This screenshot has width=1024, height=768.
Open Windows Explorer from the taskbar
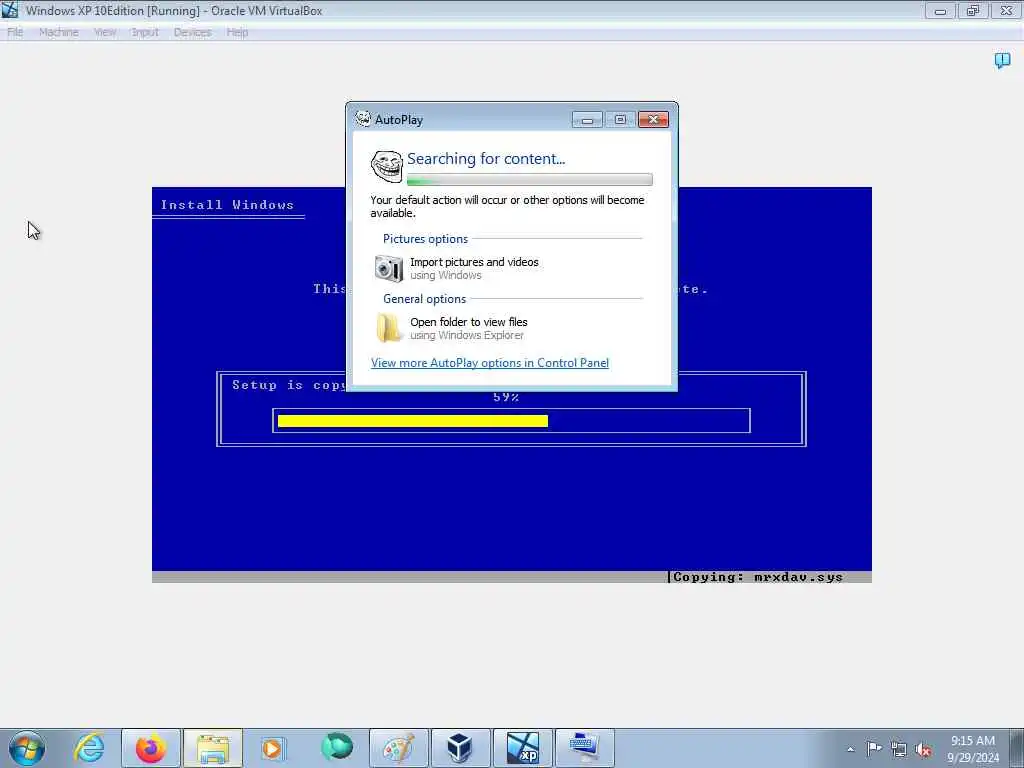(213, 748)
